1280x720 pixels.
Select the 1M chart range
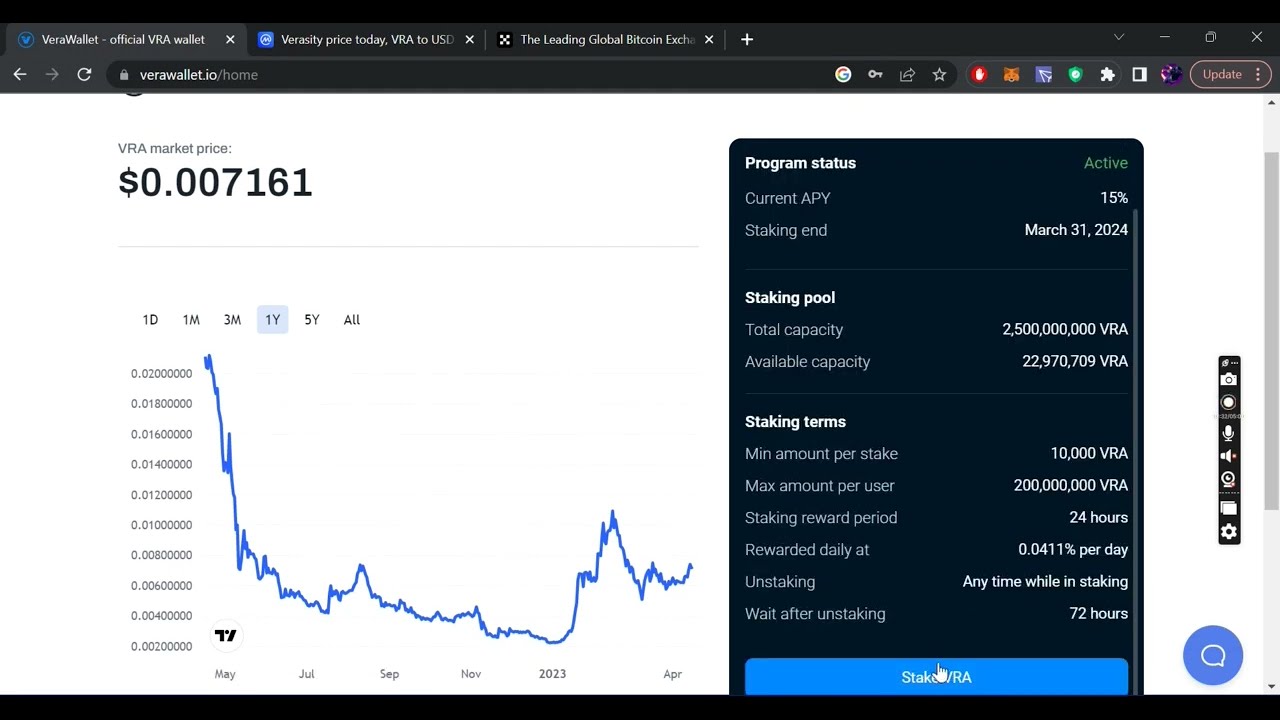191,320
